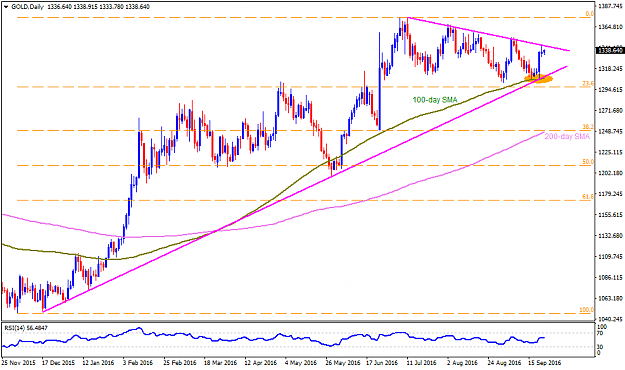Click the 200-day SMA label
The height and width of the screenshot is (370, 625).
click(x=567, y=136)
